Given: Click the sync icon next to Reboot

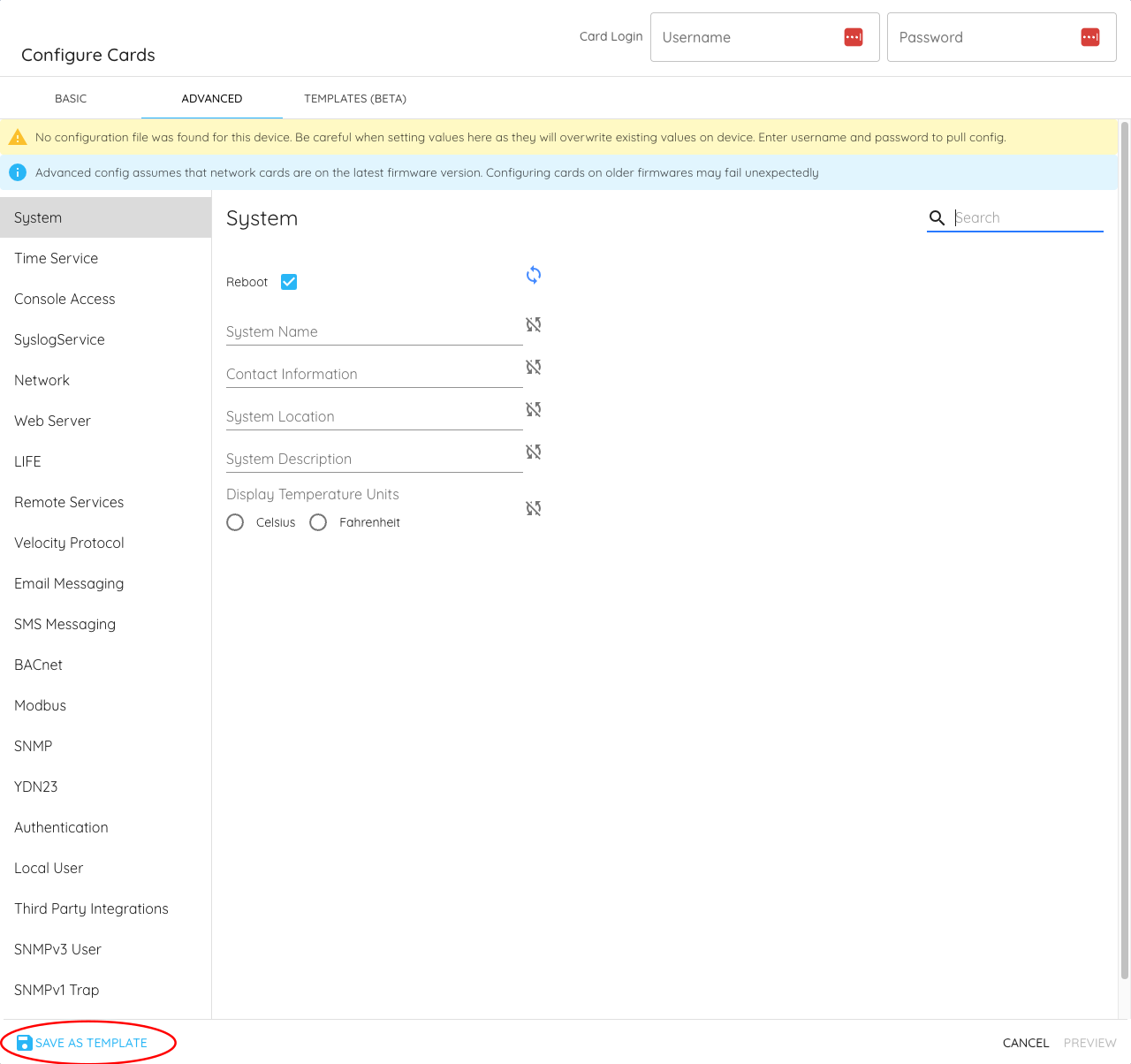Looking at the screenshot, I should (x=534, y=275).
